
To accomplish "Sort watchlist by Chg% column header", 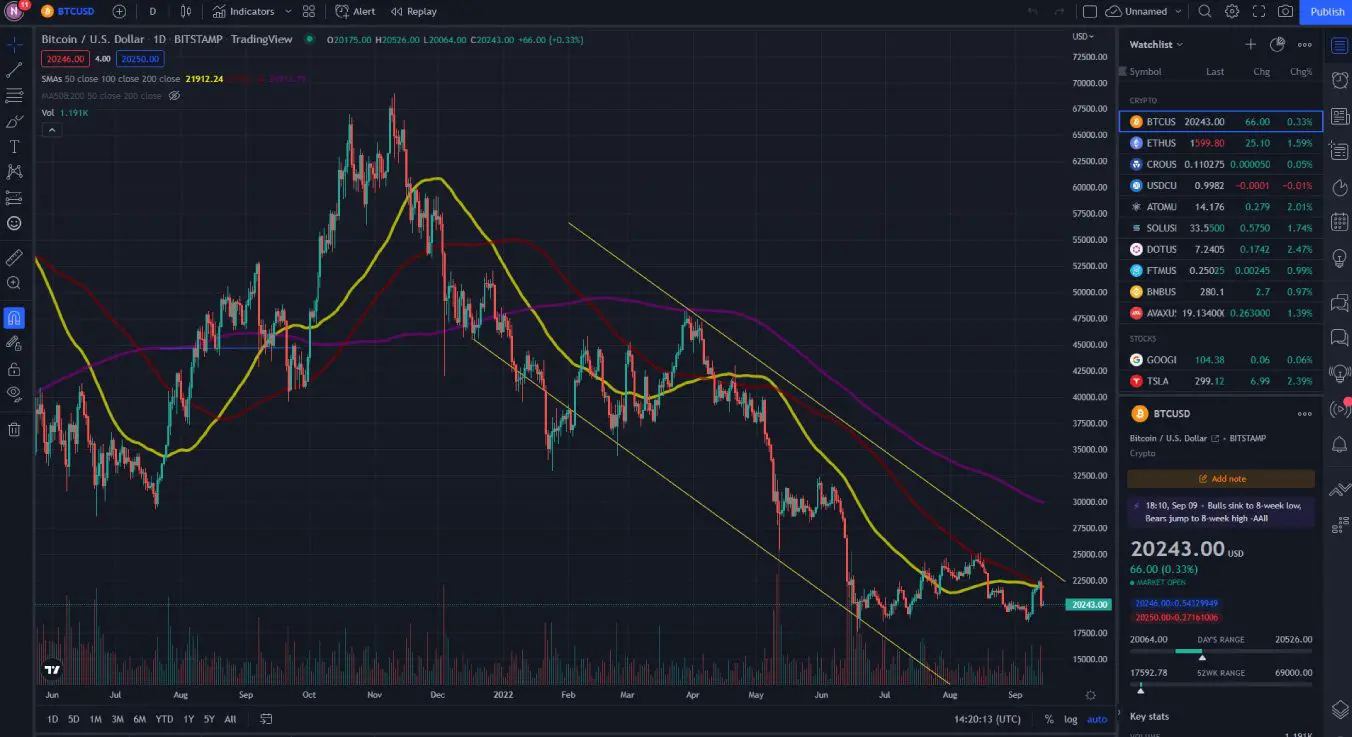I will coord(1301,72).
